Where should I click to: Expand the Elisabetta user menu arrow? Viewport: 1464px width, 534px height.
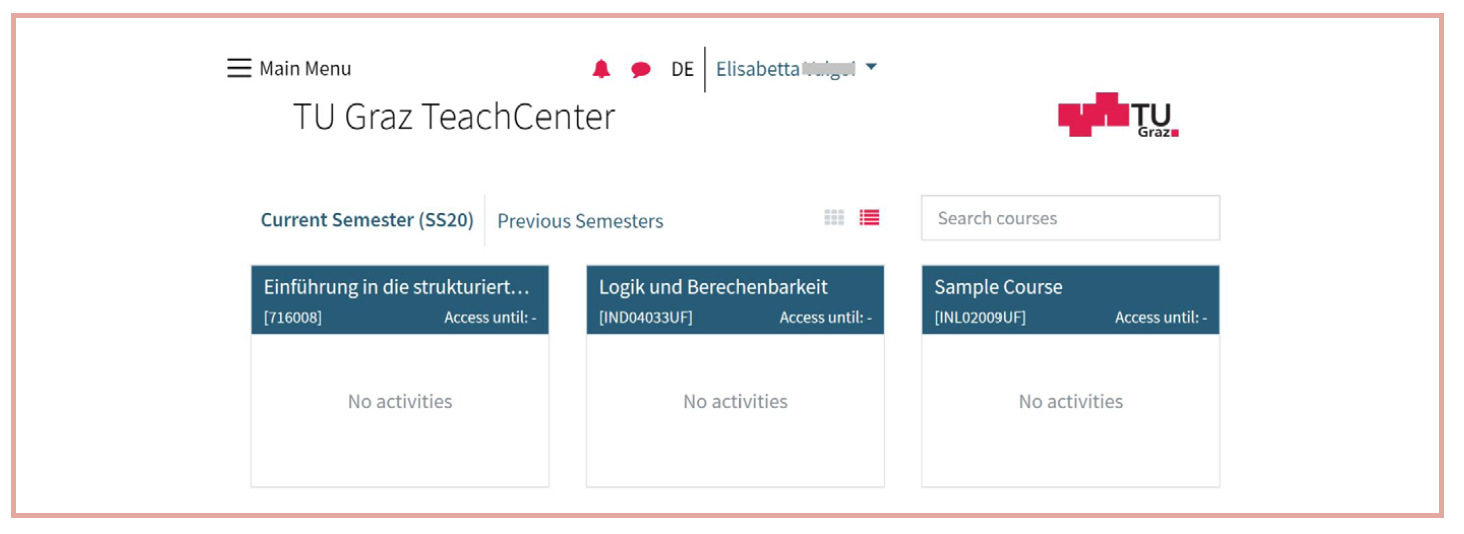click(871, 67)
